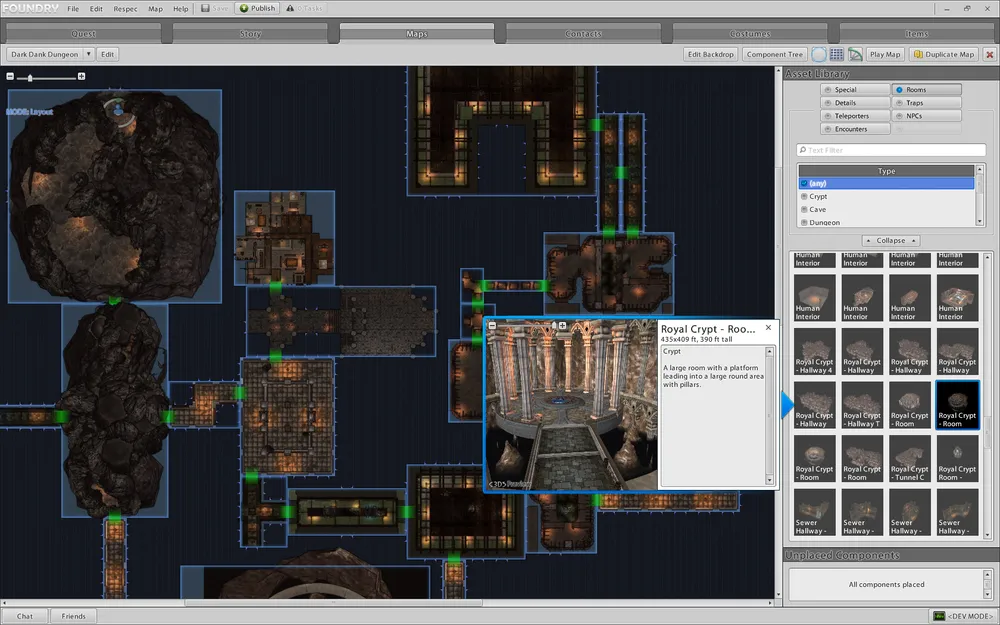Click the green angle measure icon in toolbar
The image size is (1000, 625).
point(856,54)
